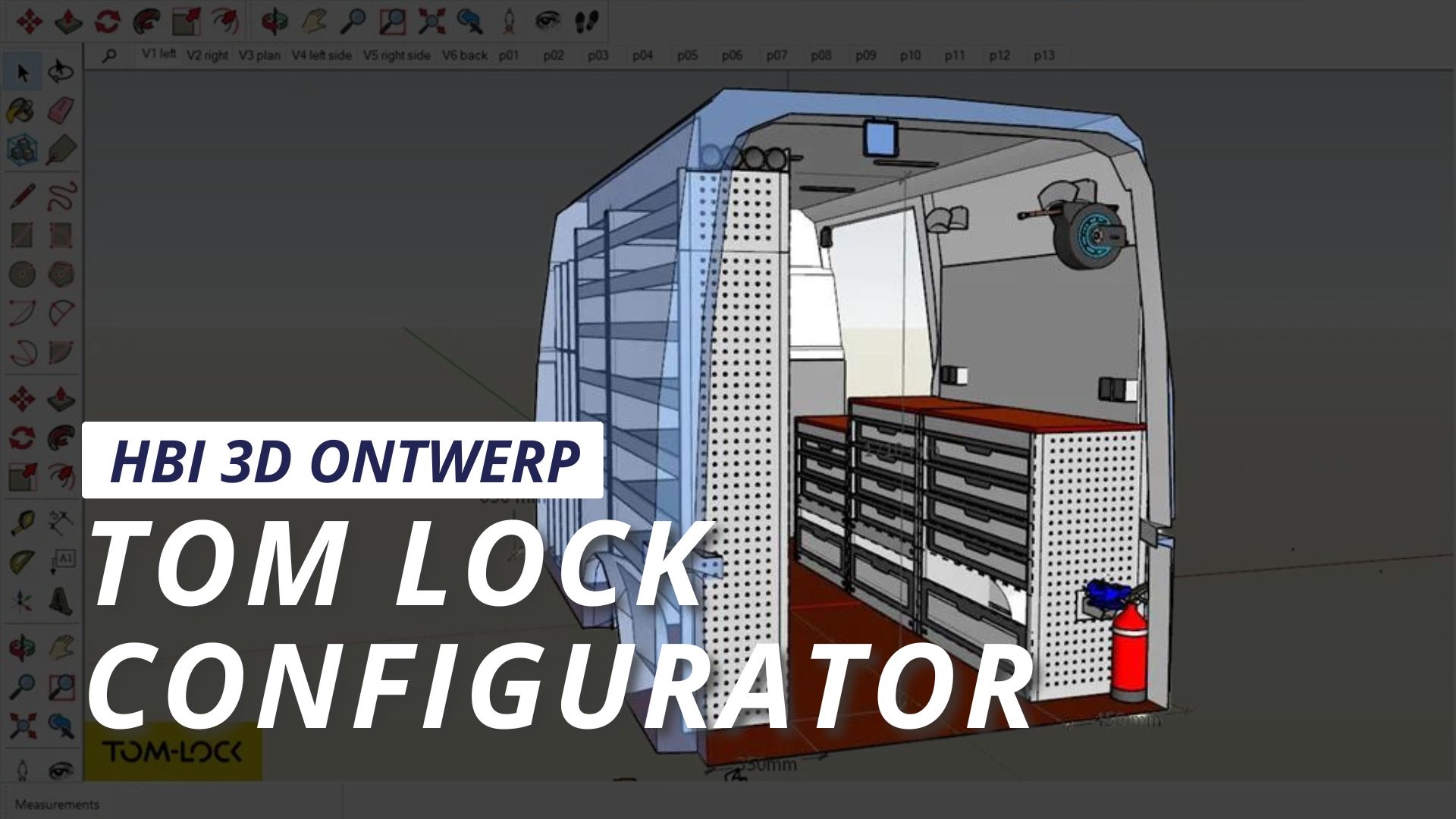Select the Rectangle tool
This screenshot has height=819, width=1456.
pos(22,235)
